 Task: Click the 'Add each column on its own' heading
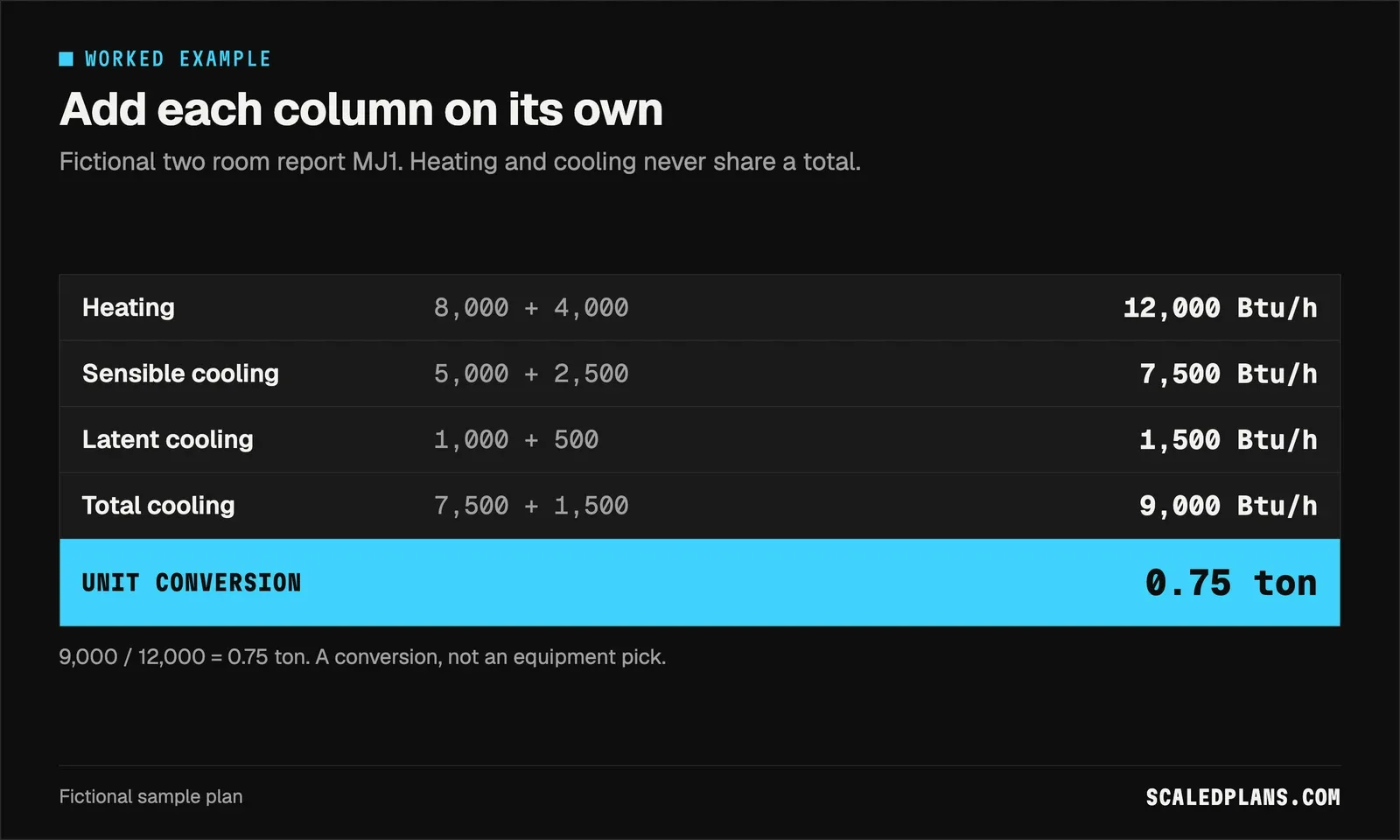coord(360,109)
